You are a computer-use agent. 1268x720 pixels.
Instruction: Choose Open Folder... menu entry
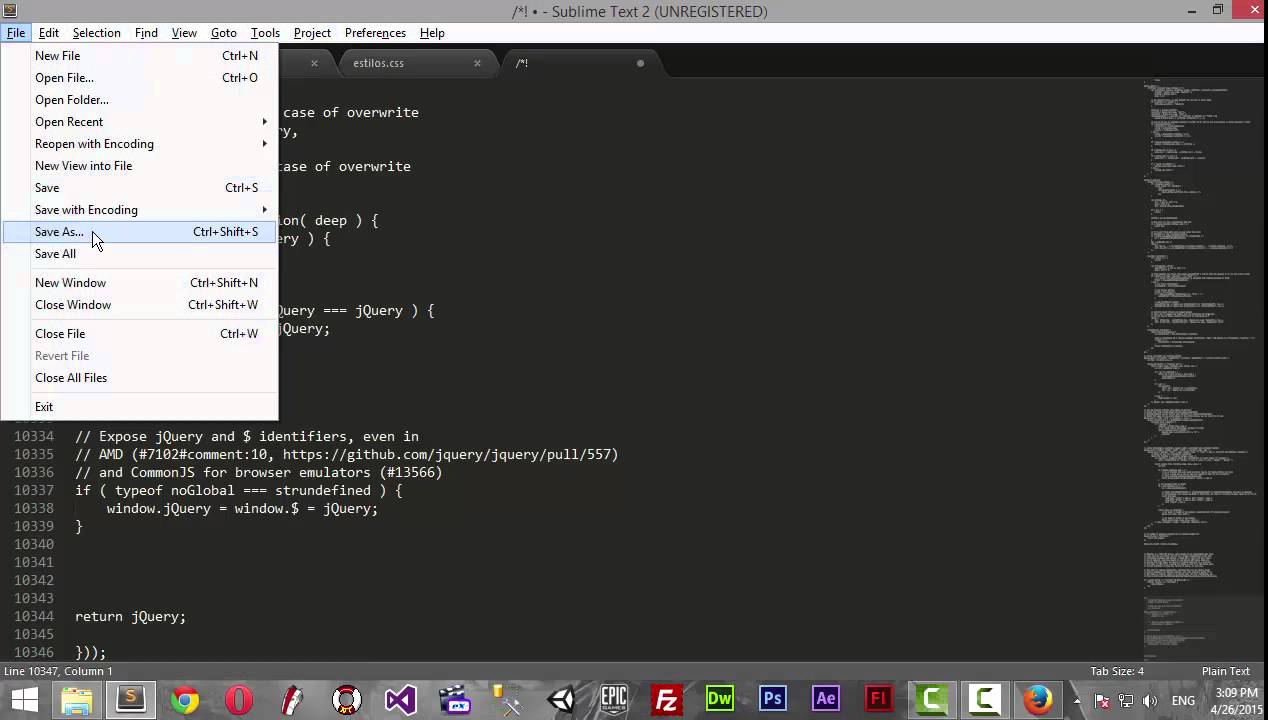140,100
